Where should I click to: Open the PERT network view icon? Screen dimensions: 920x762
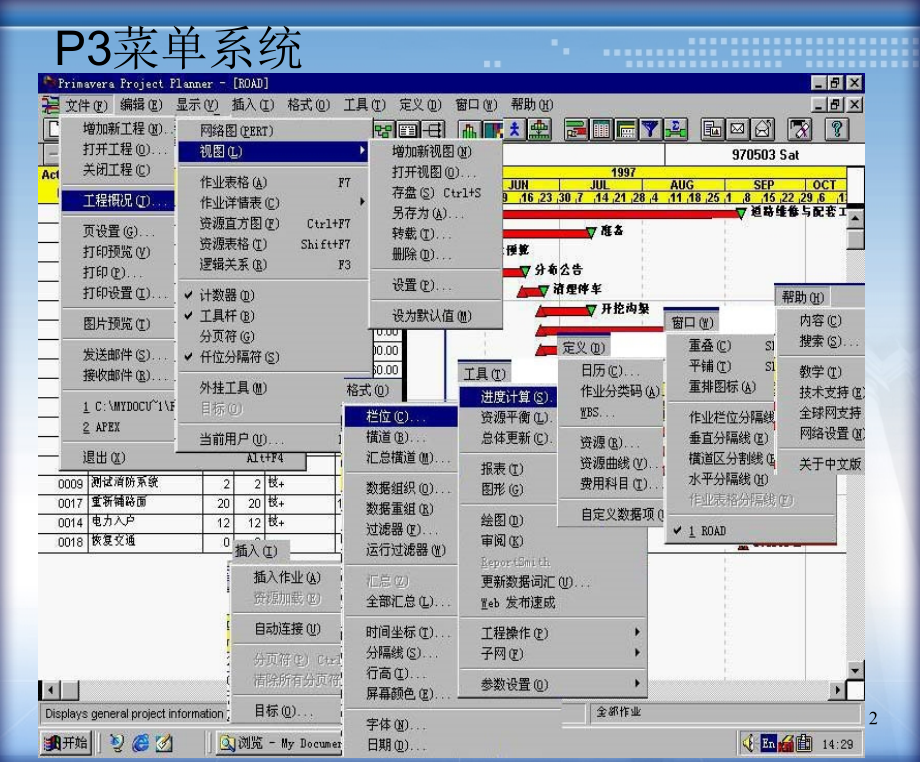click(x=385, y=128)
